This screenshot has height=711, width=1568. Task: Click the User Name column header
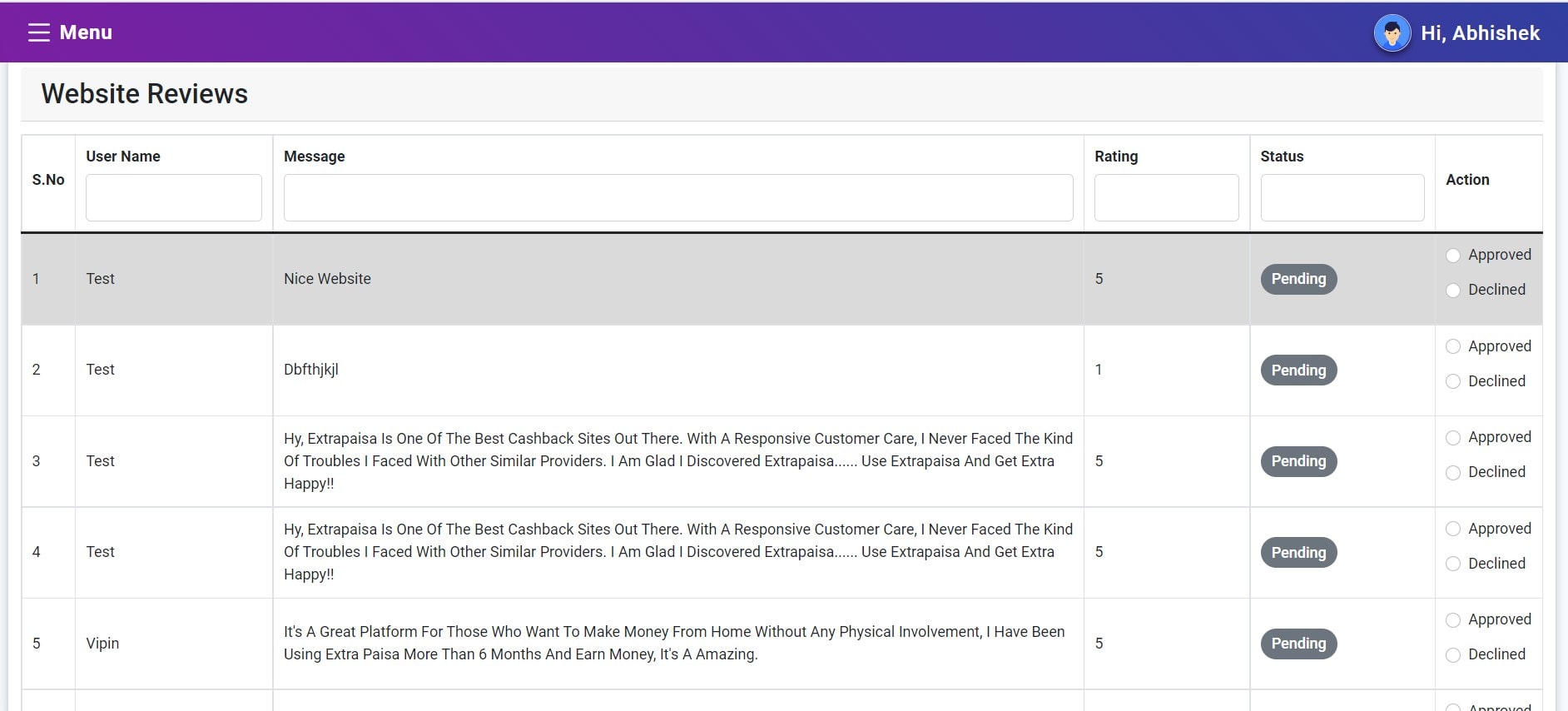pyautogui.click(x=123, y=157)
